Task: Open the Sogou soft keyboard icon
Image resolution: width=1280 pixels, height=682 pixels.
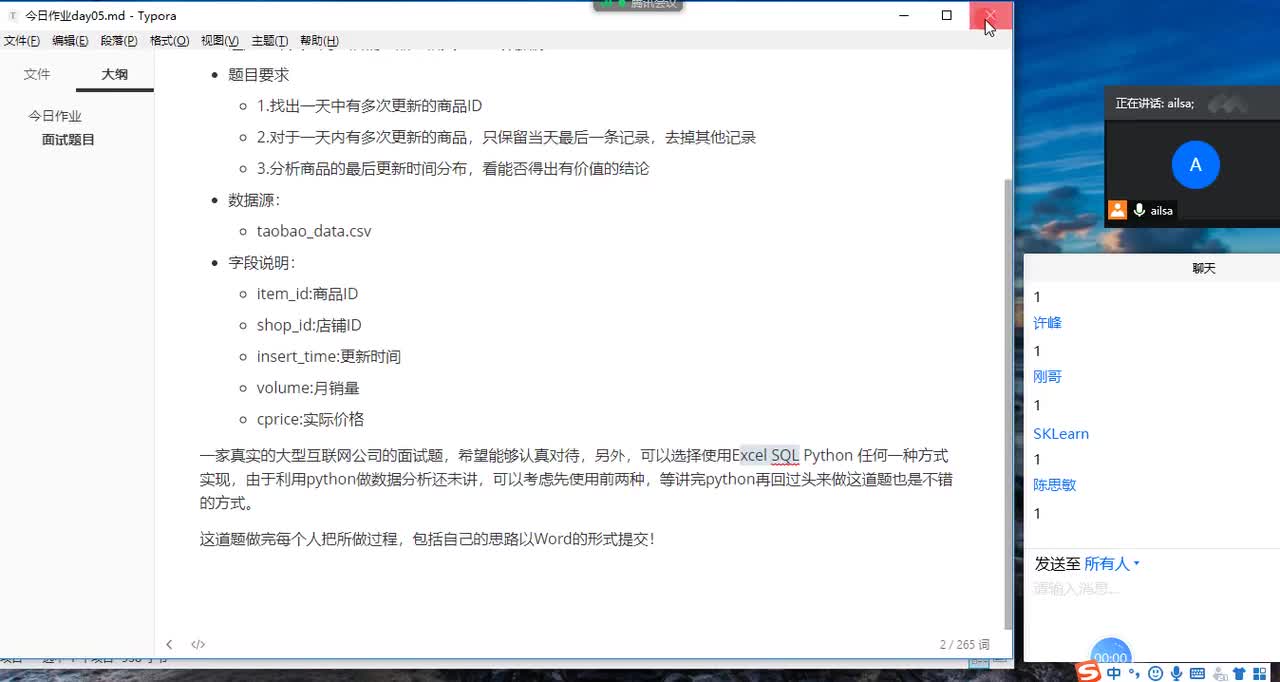Action: [x=1199, y=674]
